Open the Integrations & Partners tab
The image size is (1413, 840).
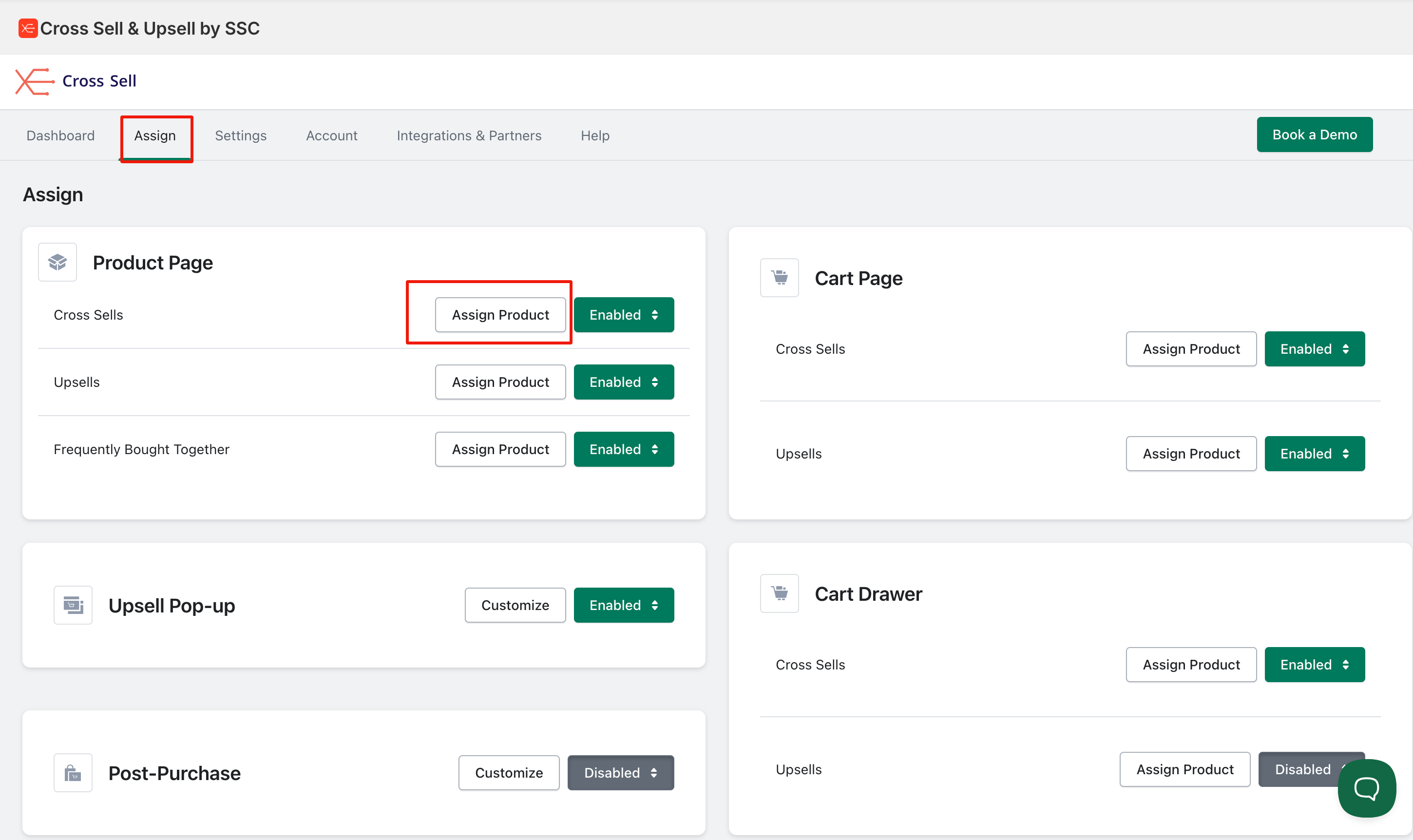(x=469, y=136)
